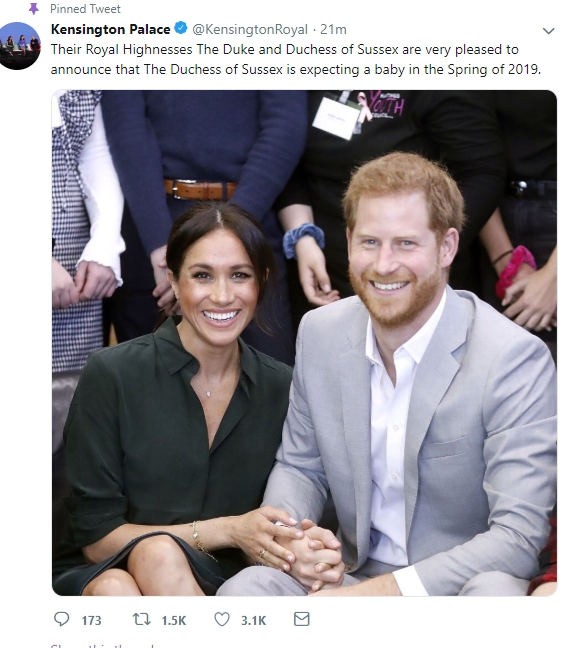This screenshot has width=566, height=648.
Task: Click the 1.5K retweets count
Action: pyautogui.click(x=174, y=621)
